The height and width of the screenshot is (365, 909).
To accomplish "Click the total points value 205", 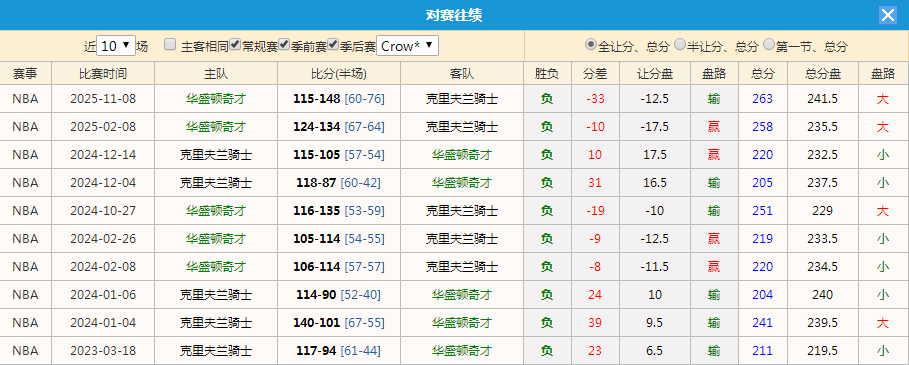I will tap(762, 183).
